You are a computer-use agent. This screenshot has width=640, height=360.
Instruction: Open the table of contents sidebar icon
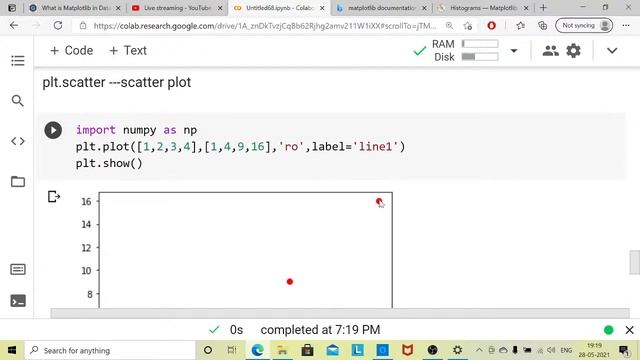18,61
